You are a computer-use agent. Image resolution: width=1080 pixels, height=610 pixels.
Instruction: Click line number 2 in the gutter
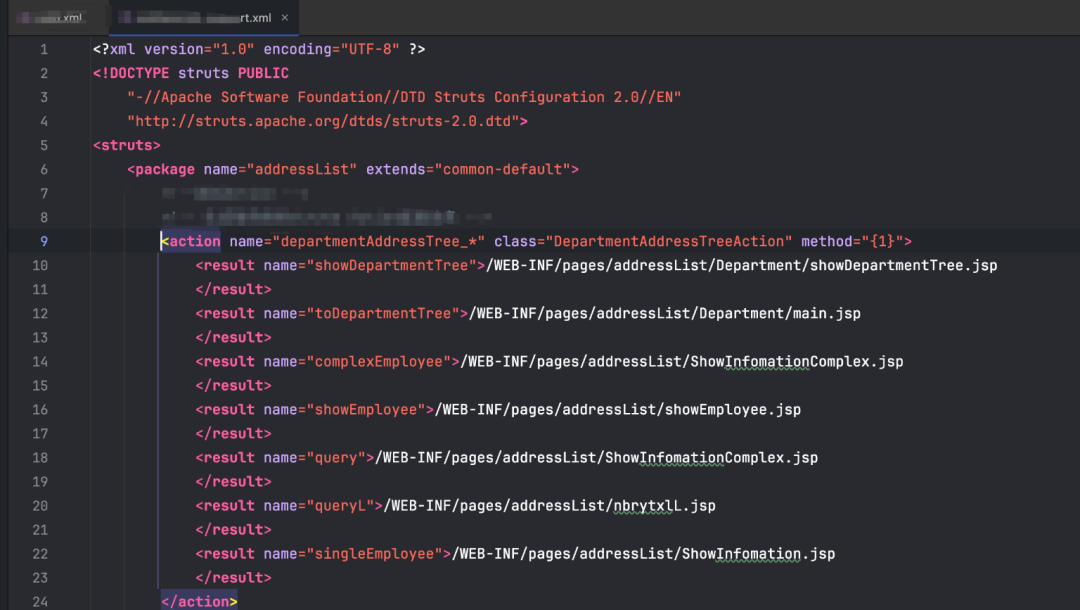click(x=43, y=74)
